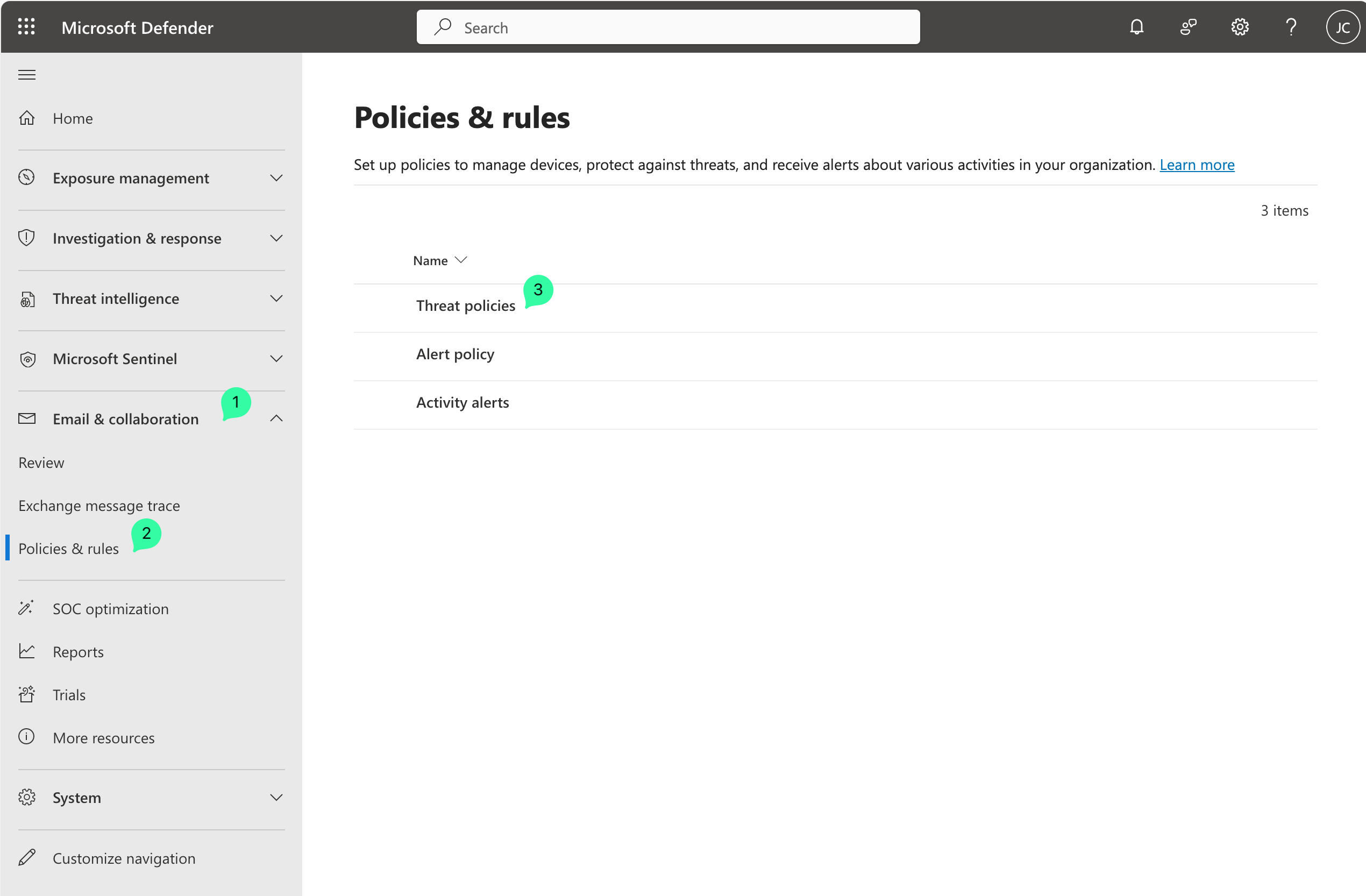The height and width of the screenshot is (896, 1366).
Task: Open the app launcher waffle icon
Action: pos(26,27)
